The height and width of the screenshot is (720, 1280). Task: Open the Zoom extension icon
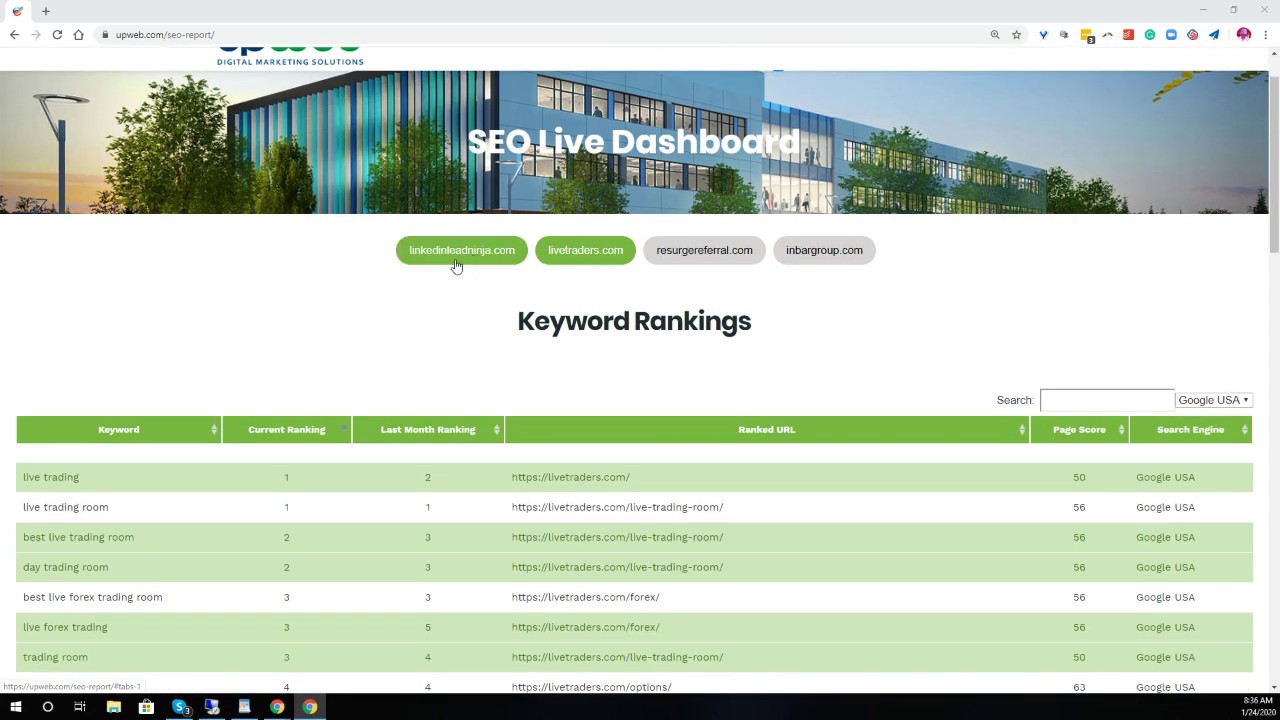1171,34
